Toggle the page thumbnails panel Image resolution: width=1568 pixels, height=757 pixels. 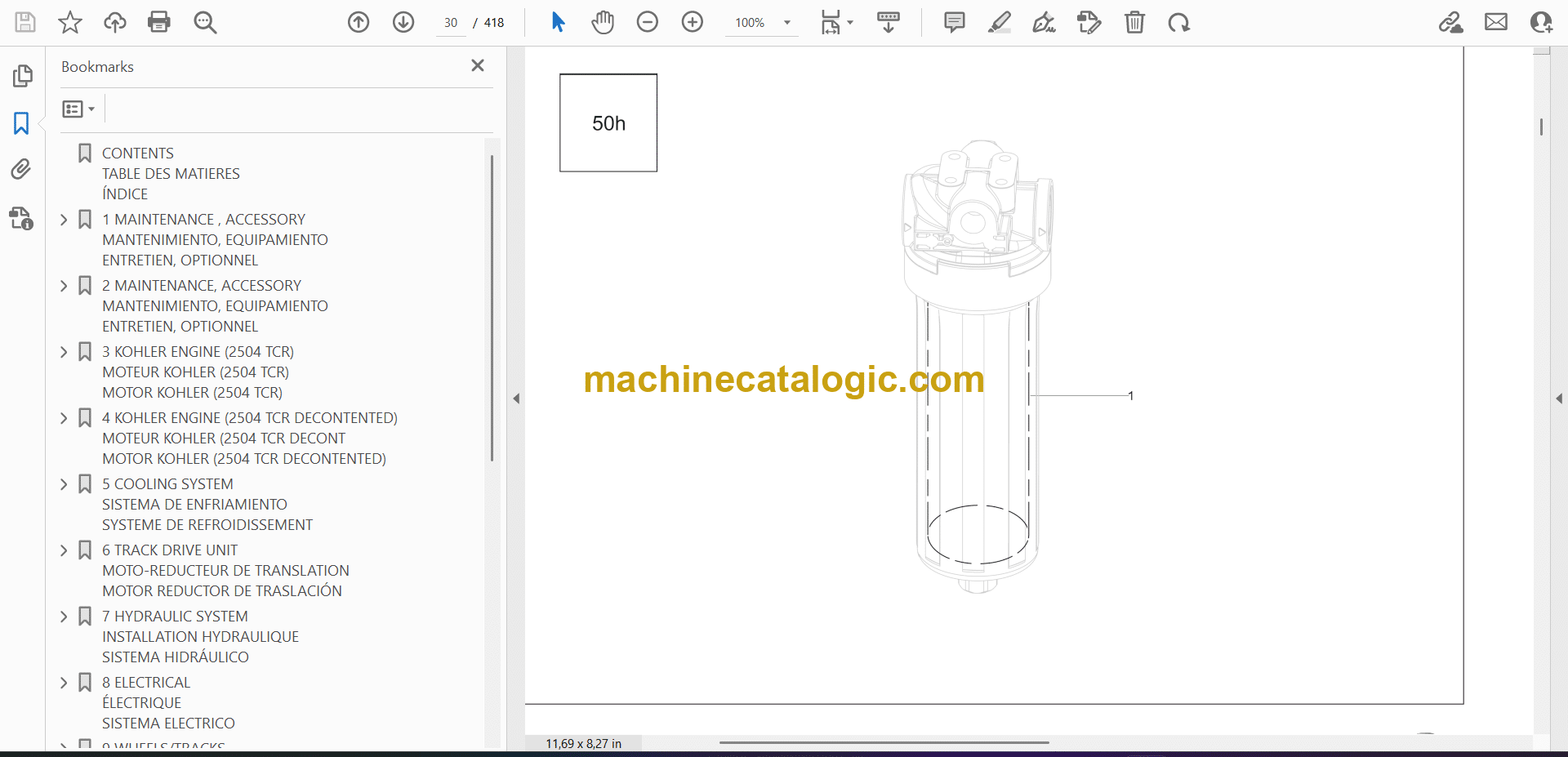coord(22,76)
